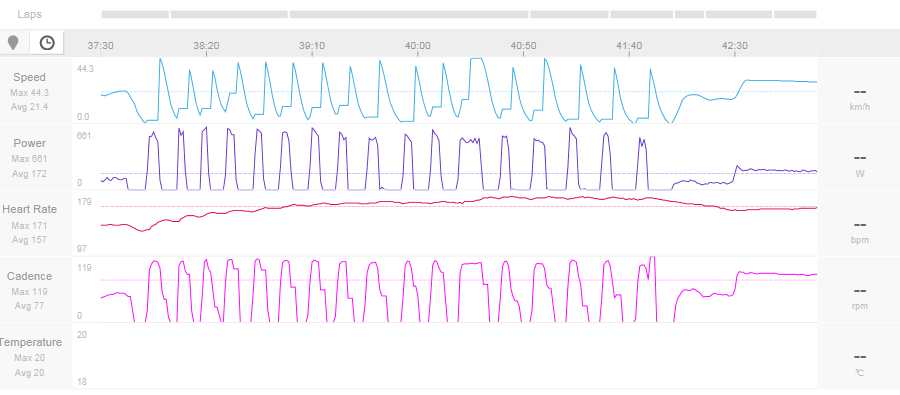Screen dimensions: 900x395
Task: Switch x-axis to time clock icon
Action: click(47, 42)
